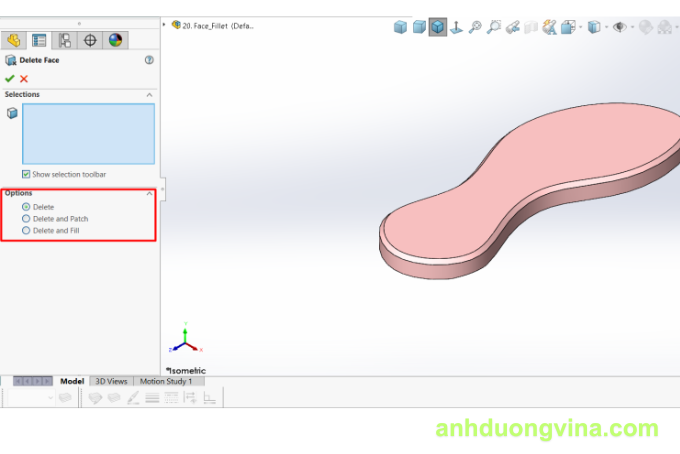Switch to the ConfigurationManager tab icon
680x454 pixels.
65,40
